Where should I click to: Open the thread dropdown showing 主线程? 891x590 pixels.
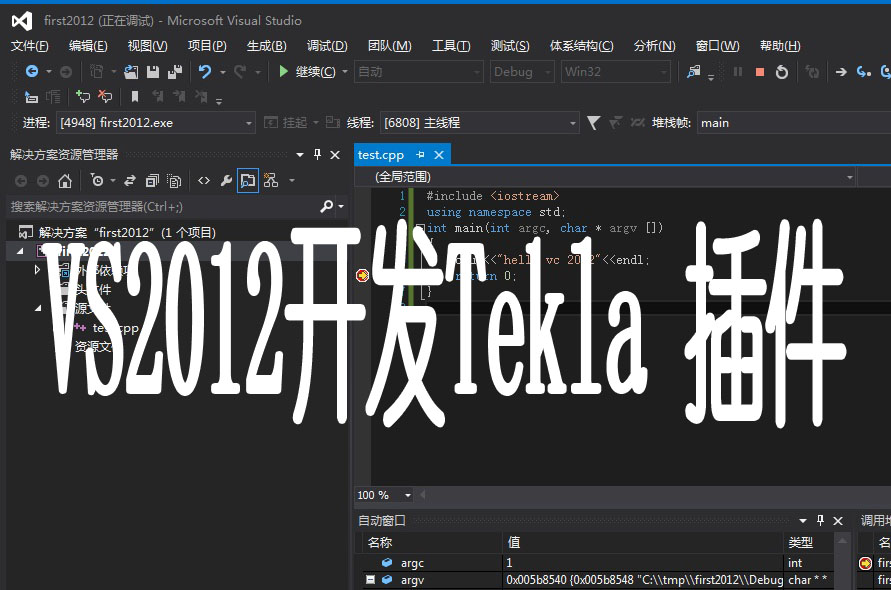480,123
